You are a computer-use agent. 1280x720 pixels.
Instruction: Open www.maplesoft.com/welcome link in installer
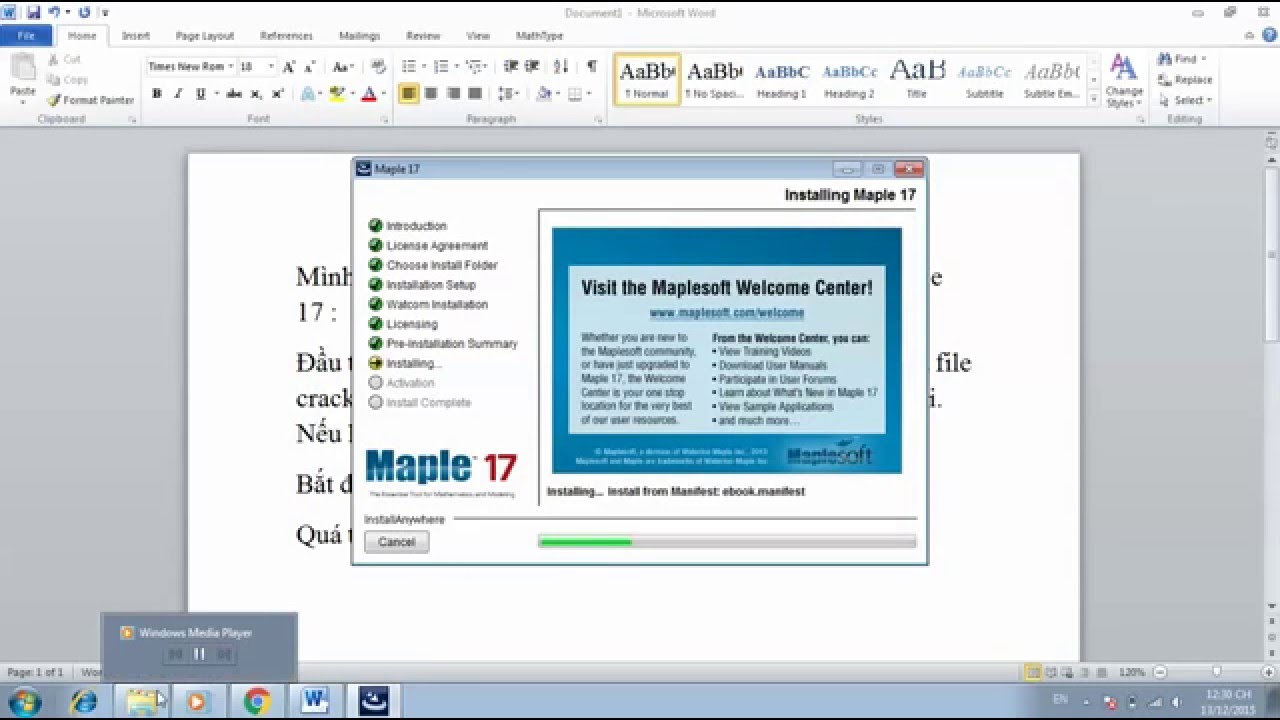pos(727,313)
